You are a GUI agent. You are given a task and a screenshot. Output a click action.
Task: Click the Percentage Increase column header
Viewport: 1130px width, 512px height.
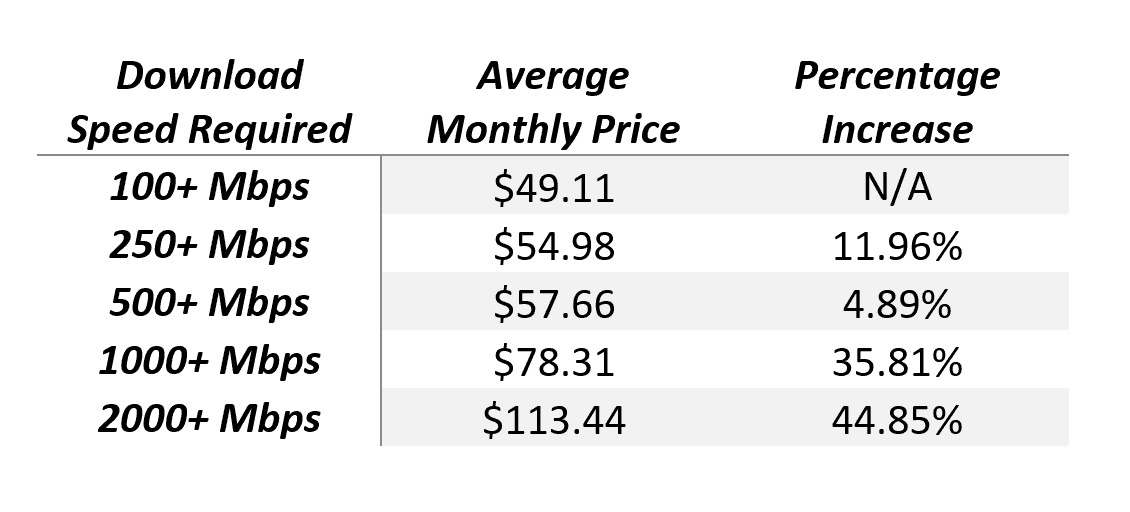click(897, 102)
